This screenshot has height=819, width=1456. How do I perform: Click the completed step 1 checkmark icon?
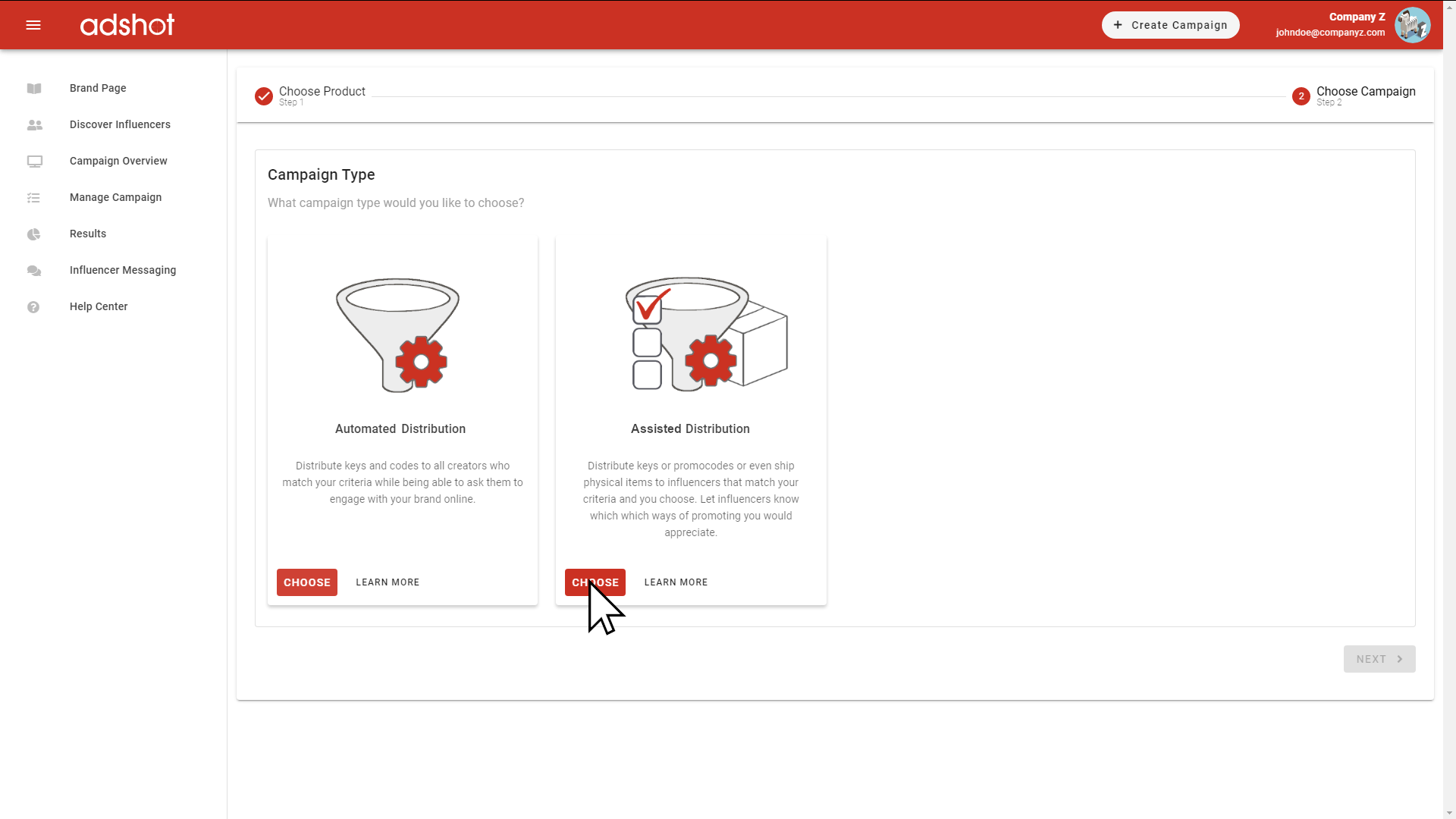tap(264, 96)
